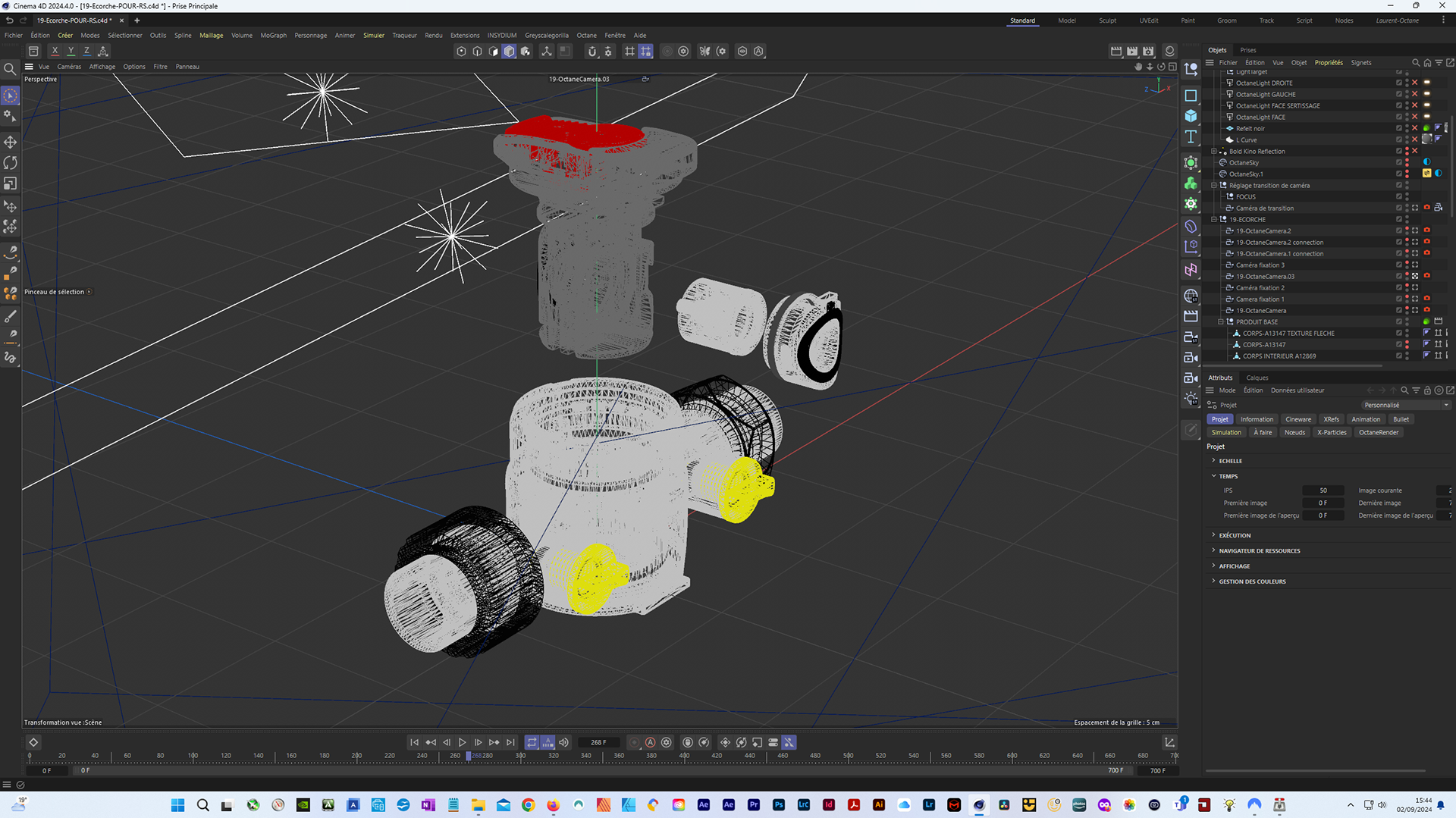This screenshot has height=818, width=1456.
Task: Click the OctaneRender attribute button
Action: coord(1379,433)
